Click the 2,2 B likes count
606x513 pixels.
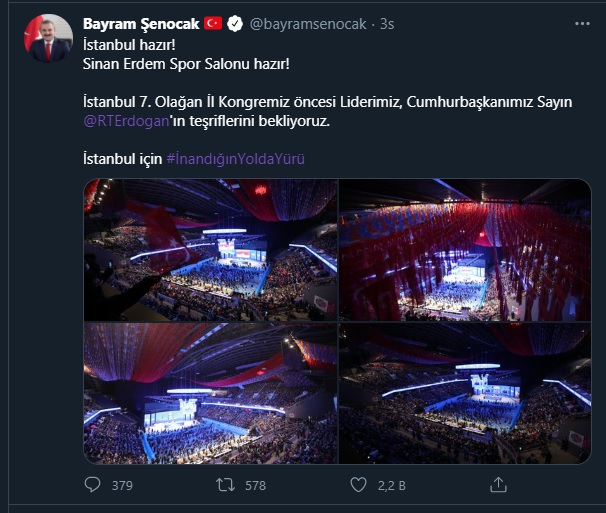pos(392,486)
